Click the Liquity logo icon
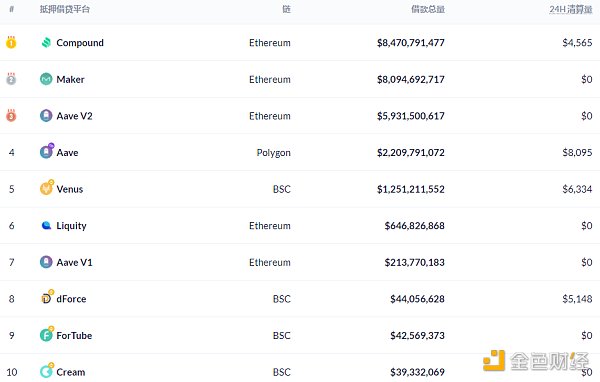This screenshot has width=600, height=382. tap(46, 225)
